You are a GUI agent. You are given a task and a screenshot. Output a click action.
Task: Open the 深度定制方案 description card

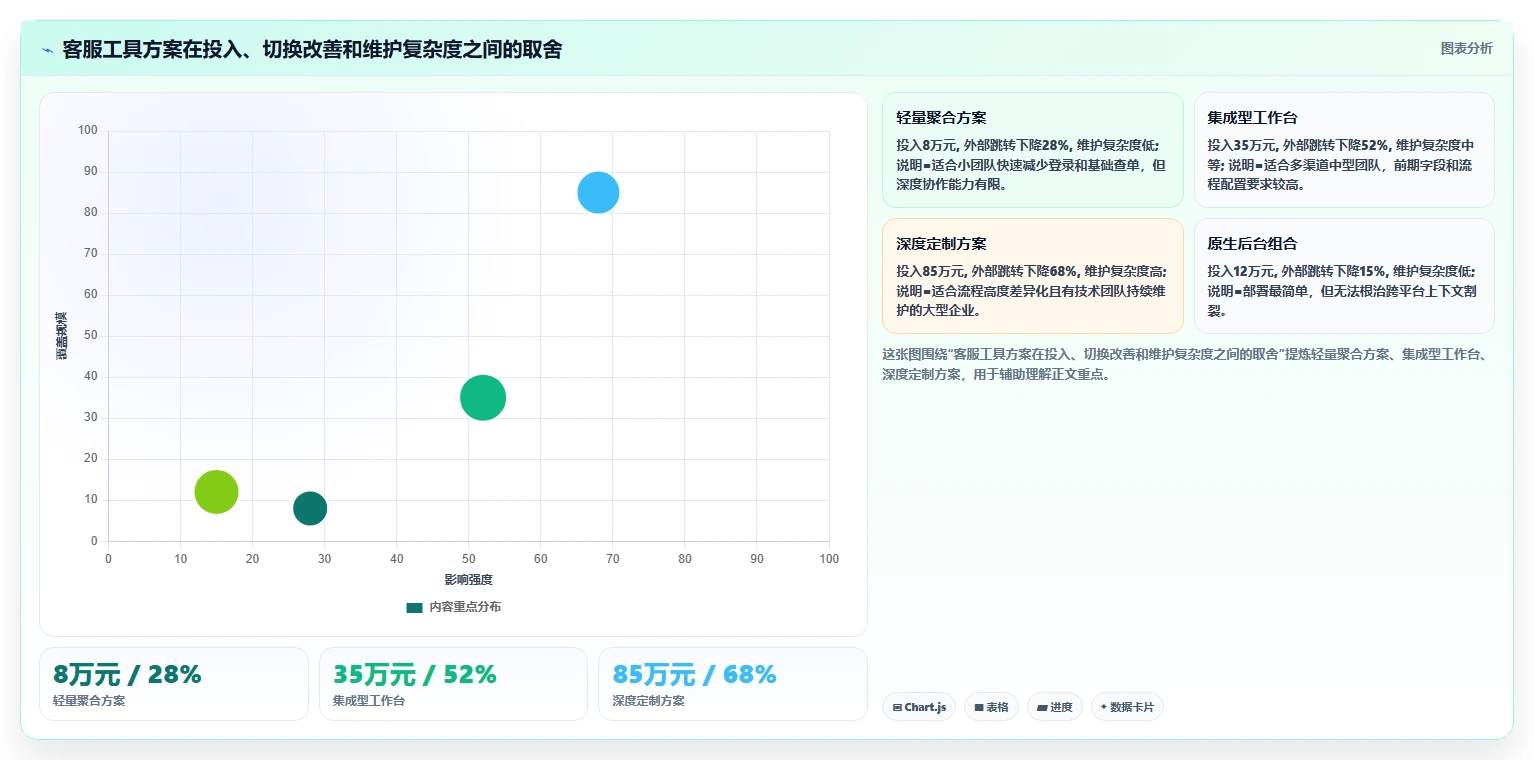click(1032, 276)
